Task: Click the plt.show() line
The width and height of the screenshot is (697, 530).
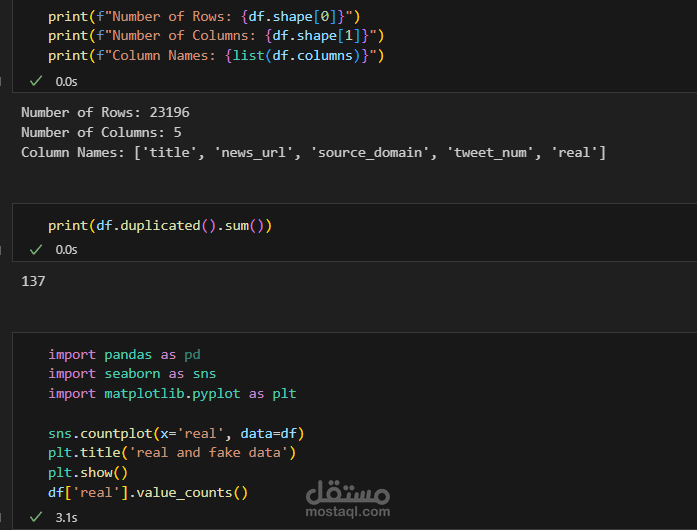Action: pyautogui.click(x=88, y=472)
